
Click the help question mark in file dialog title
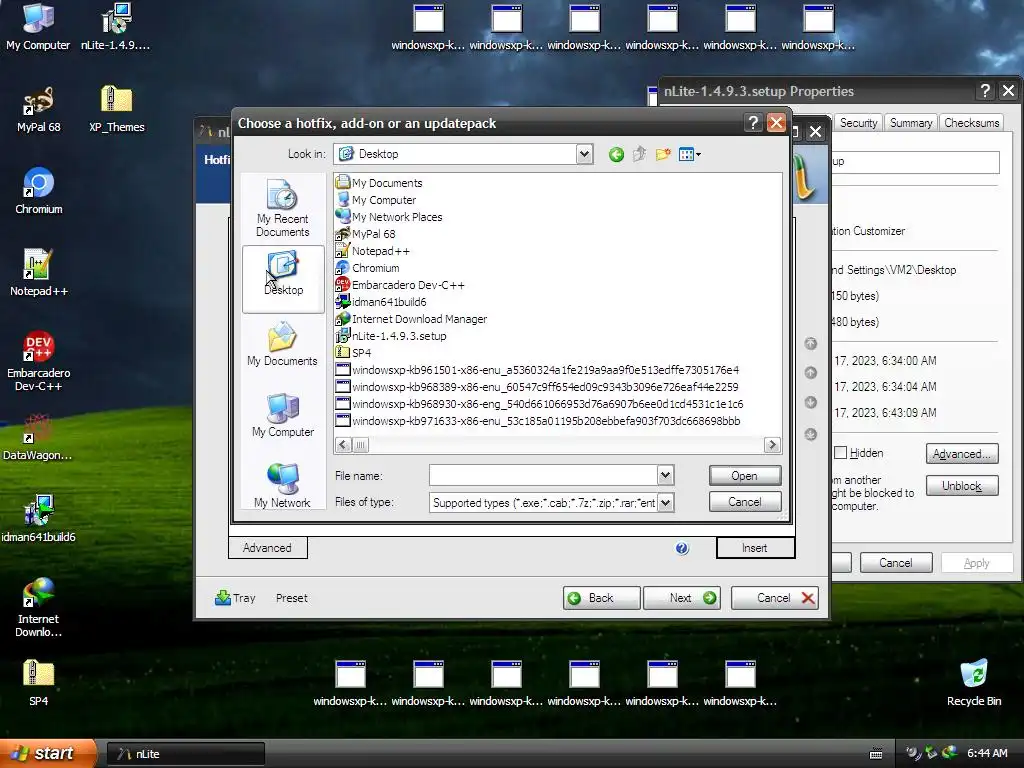tap(753, 123)
